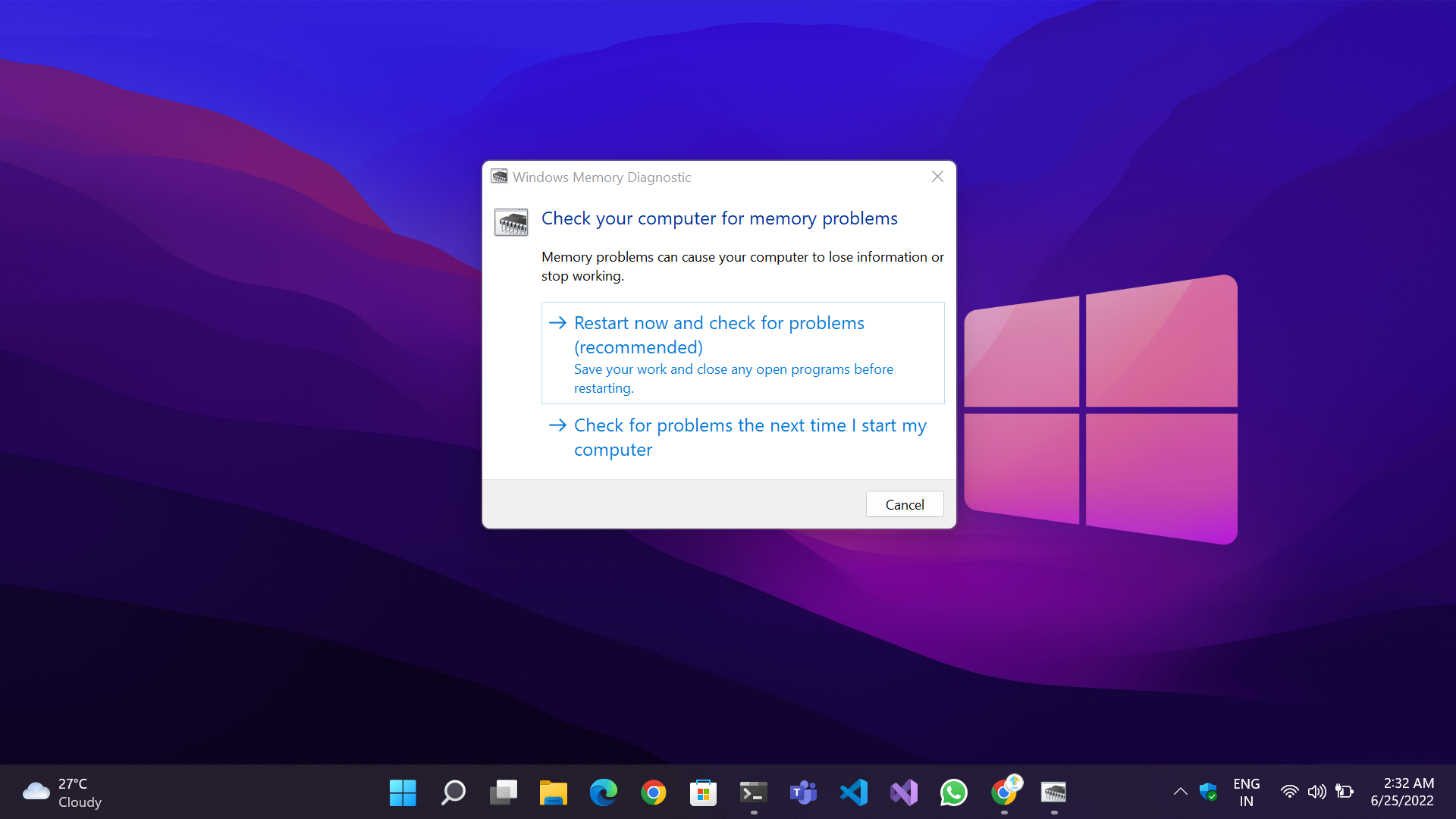Open Microsoft Store from taskbar
The width and height of the screenshot is (1456, 819).
[703, 793]
